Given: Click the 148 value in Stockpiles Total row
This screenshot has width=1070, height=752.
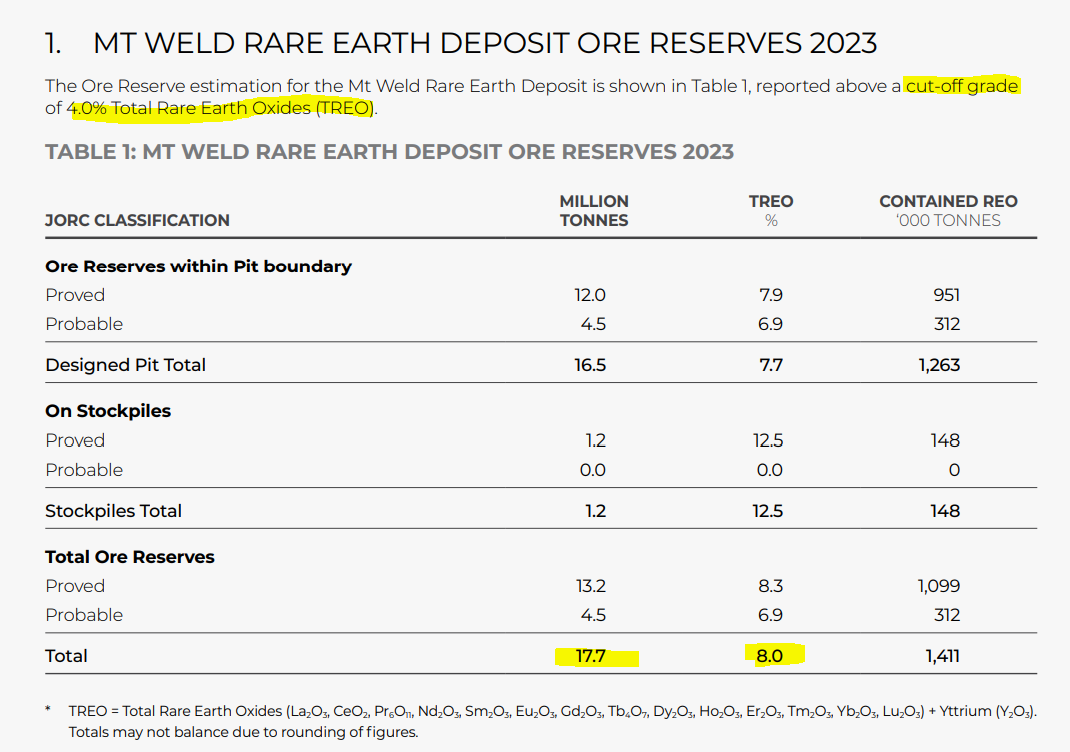Looking at the screenshot, I should 945,510.
